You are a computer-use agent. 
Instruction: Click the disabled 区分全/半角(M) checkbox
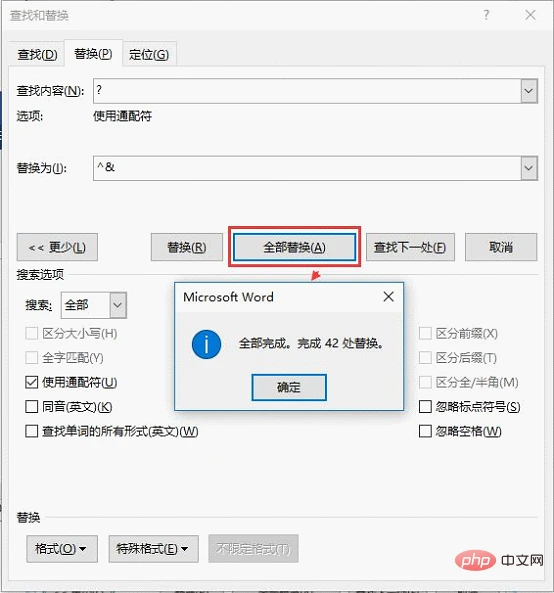pyautogui.click(x=425, y=382)
